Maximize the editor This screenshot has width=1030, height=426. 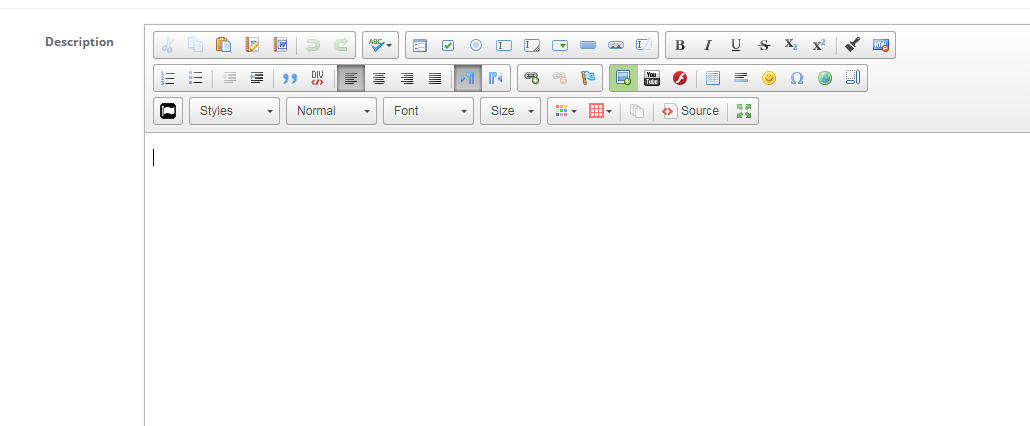tap(744, 111)
